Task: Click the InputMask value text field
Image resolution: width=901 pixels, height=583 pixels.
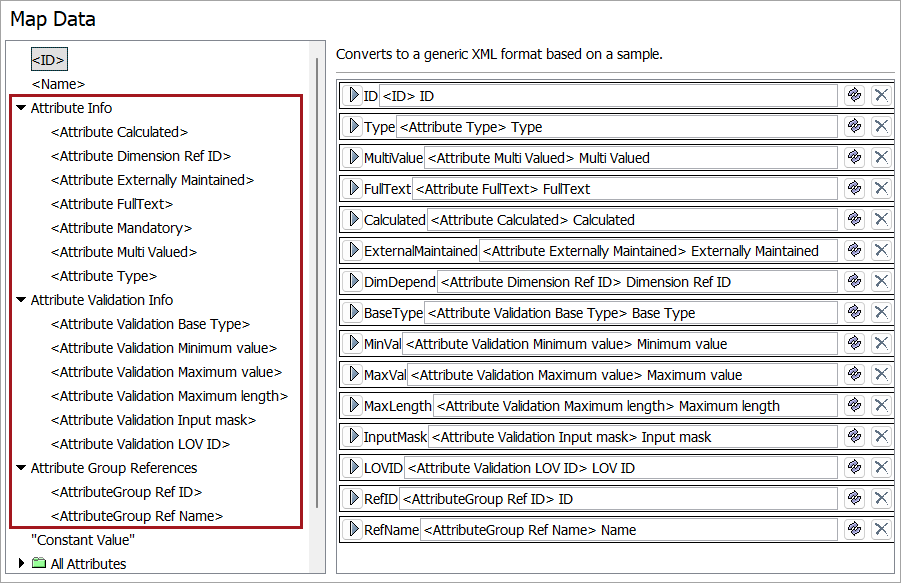Action: click(632, 436)
